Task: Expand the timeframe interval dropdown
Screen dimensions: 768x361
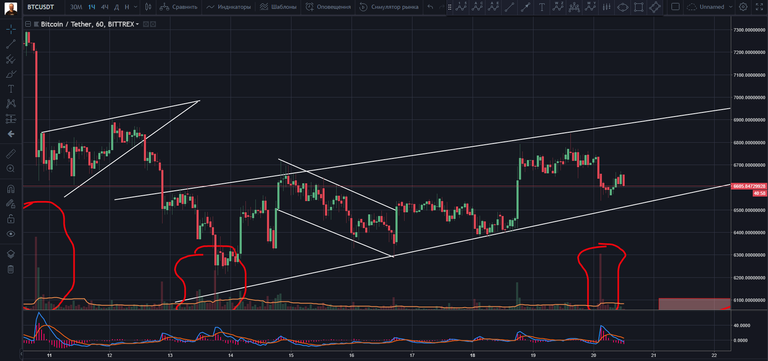Action: coord(136,7)
